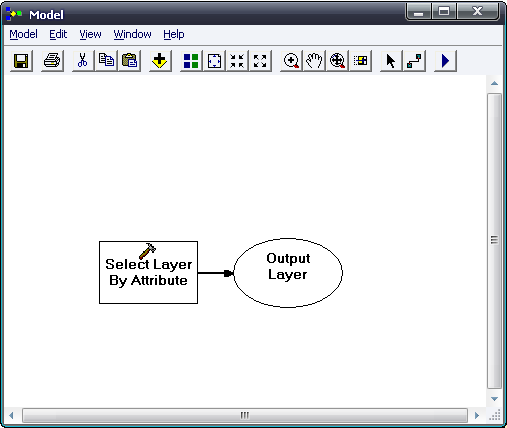The image size is (507, 428).
Task: Click the vertical scrollbar up arrow
Action: pyautogui.click(x=494, y=83)
